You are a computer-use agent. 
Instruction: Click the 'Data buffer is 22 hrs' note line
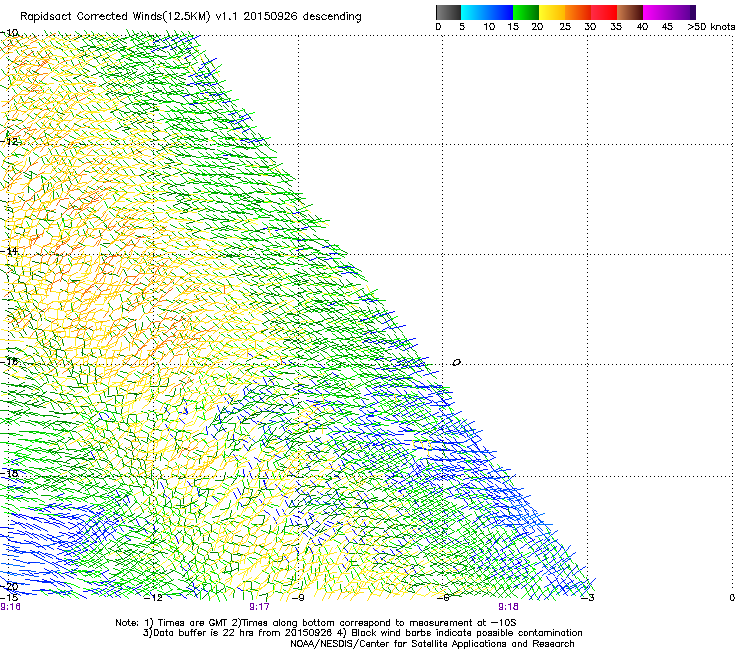tap(239, 633)
